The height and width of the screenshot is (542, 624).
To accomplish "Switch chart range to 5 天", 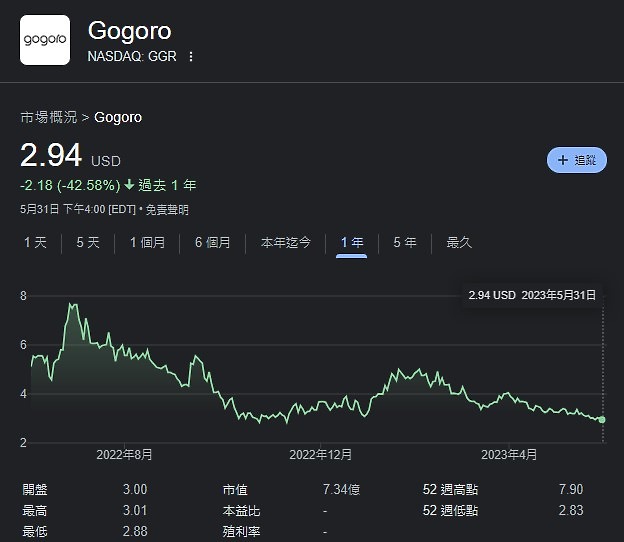I will point(88,242).
